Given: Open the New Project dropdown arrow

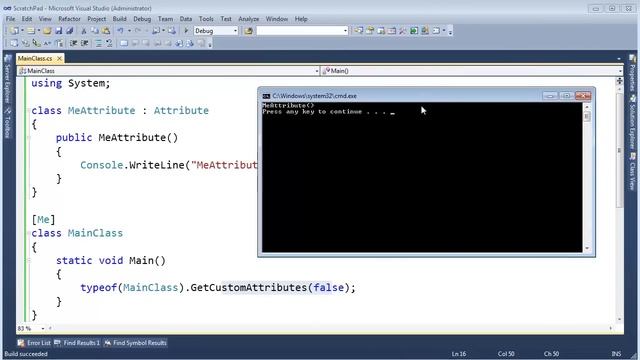Looking at the screenshot, I should click(22, 31).
